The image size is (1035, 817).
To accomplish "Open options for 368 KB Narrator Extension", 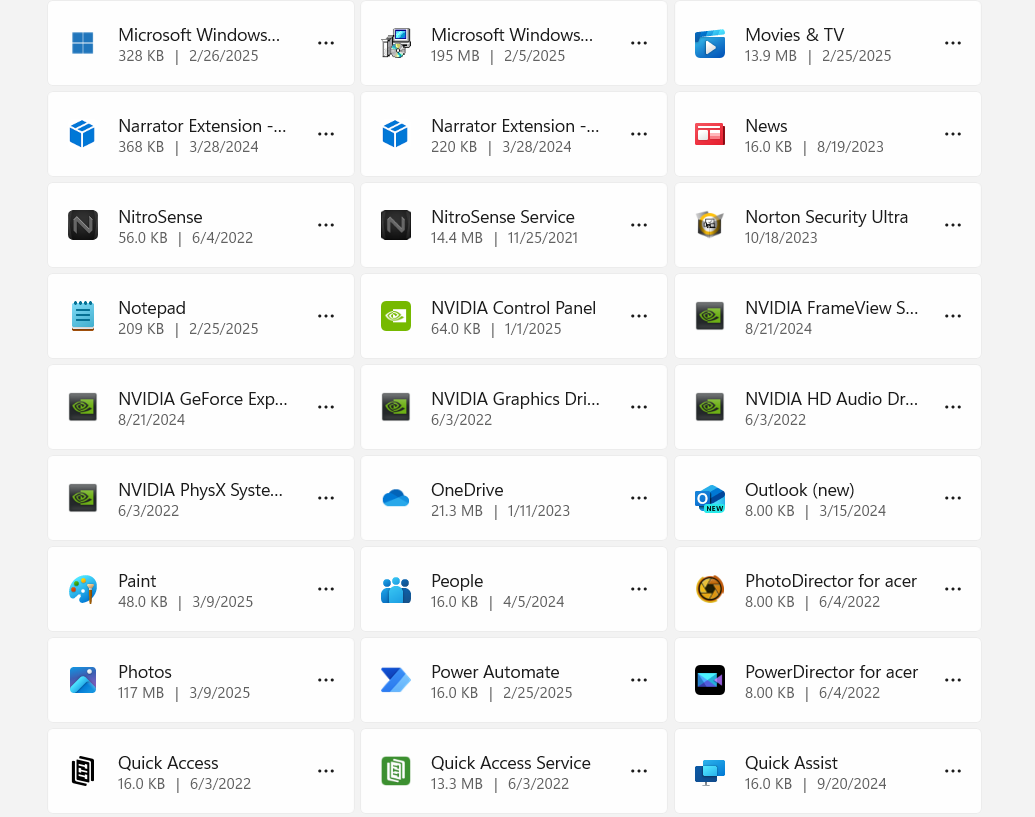I will coord(325,134).
